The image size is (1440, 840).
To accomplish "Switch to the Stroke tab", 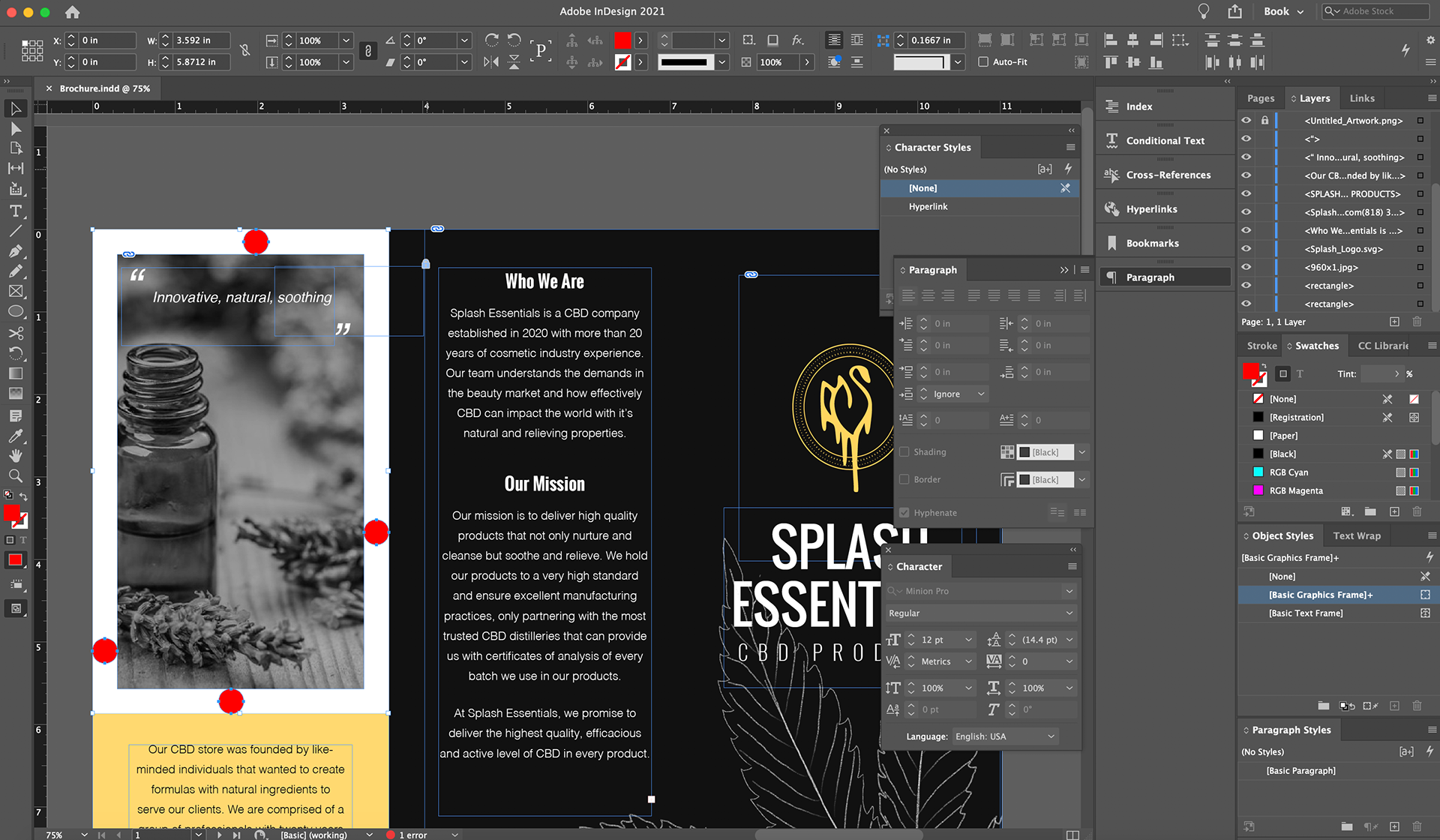I will click(x=1261, y=346).
